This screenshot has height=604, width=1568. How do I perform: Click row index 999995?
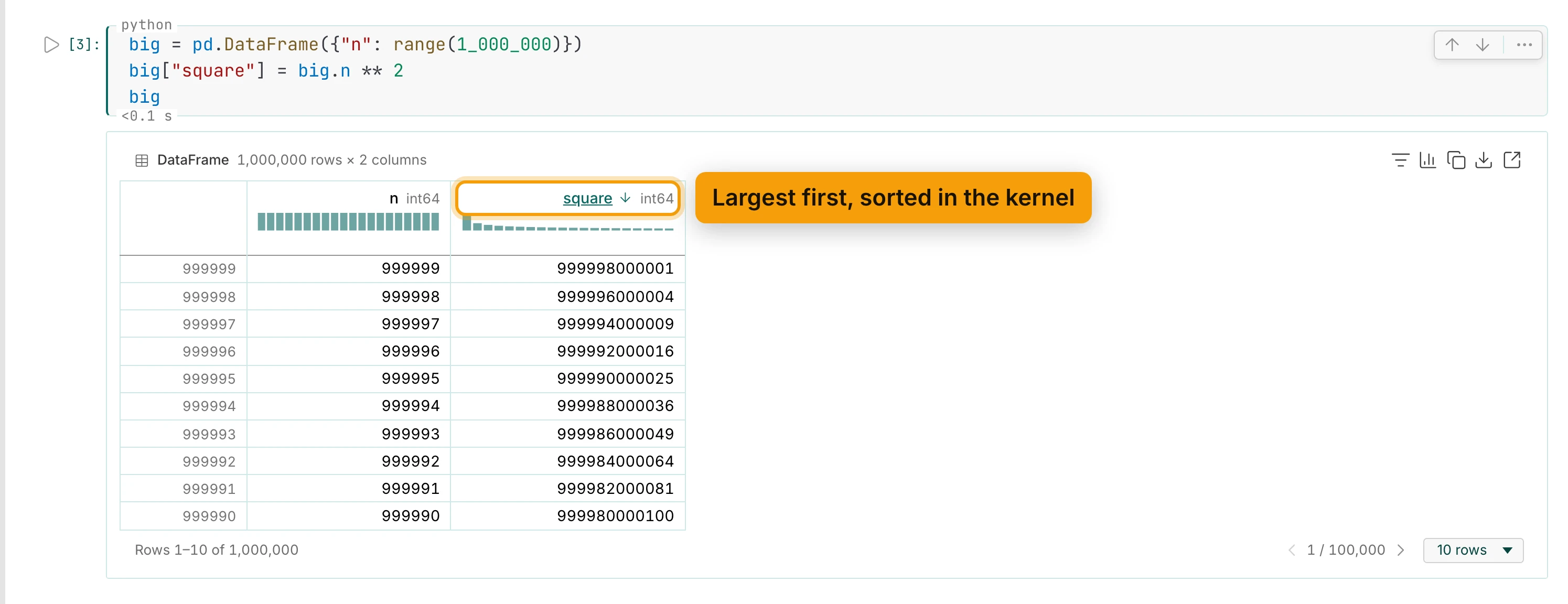[209, 379]
